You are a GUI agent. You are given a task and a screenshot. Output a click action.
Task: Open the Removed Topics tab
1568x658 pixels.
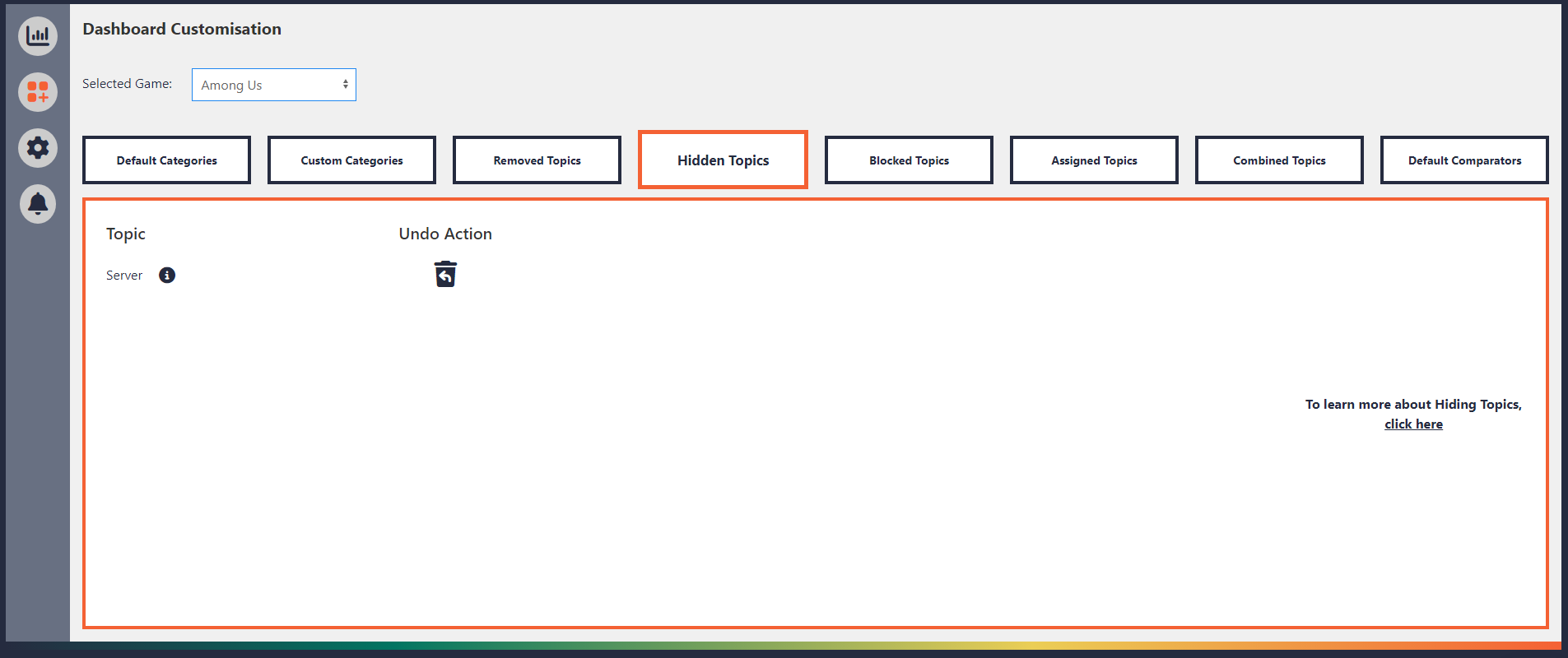pos(537,160)
